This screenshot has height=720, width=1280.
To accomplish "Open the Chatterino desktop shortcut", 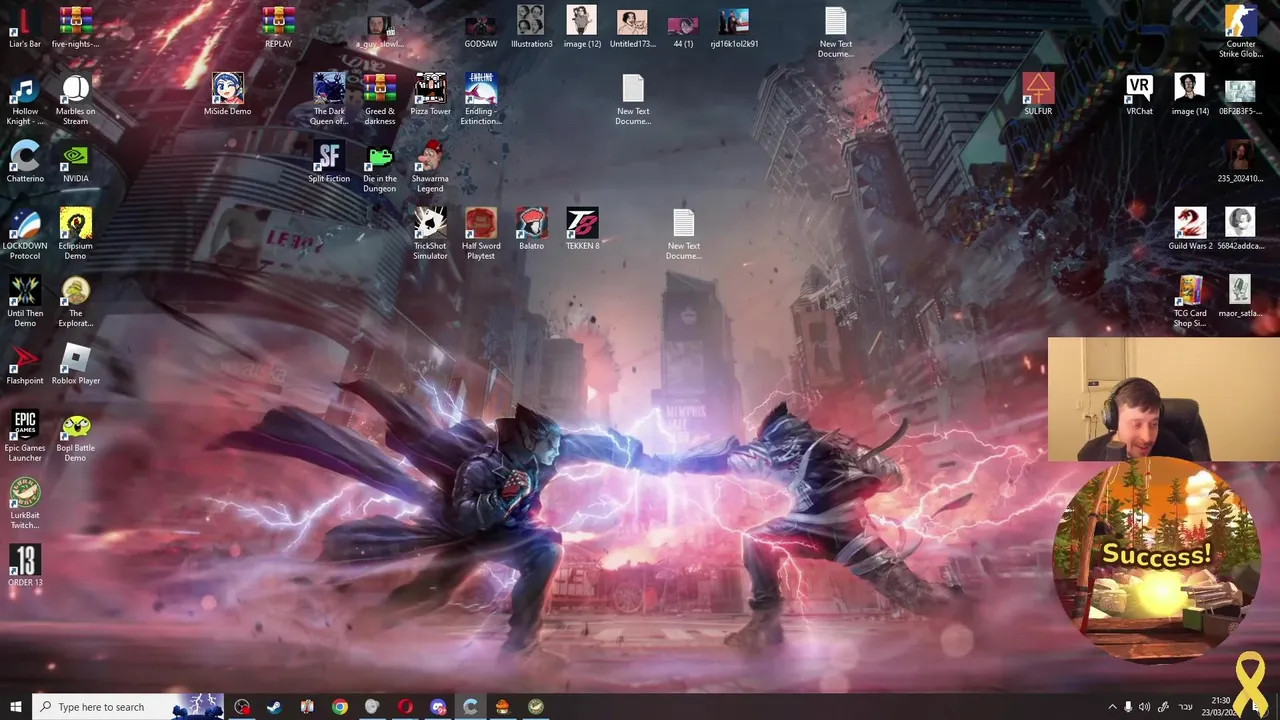I will tap(25, 161).
